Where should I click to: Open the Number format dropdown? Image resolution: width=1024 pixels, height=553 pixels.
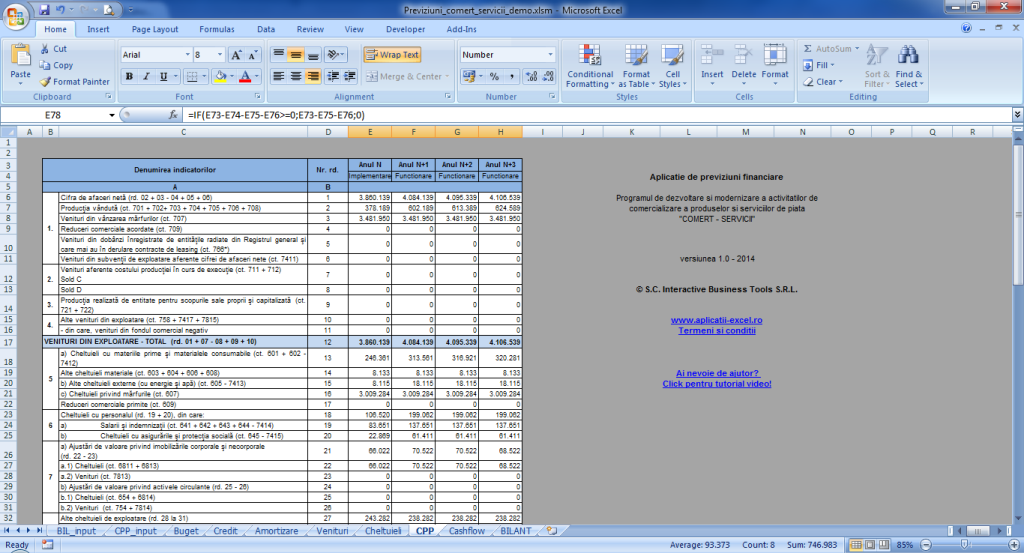click(x=550, y=55)
